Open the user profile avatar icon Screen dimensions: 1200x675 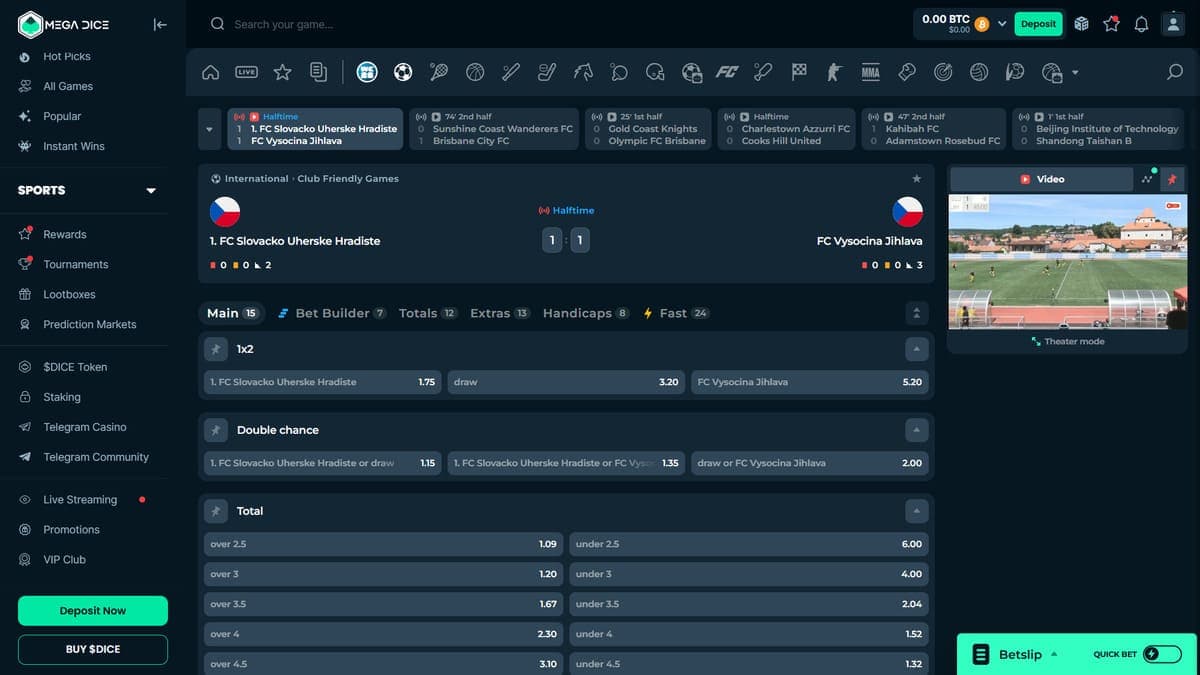[1173, 24]
